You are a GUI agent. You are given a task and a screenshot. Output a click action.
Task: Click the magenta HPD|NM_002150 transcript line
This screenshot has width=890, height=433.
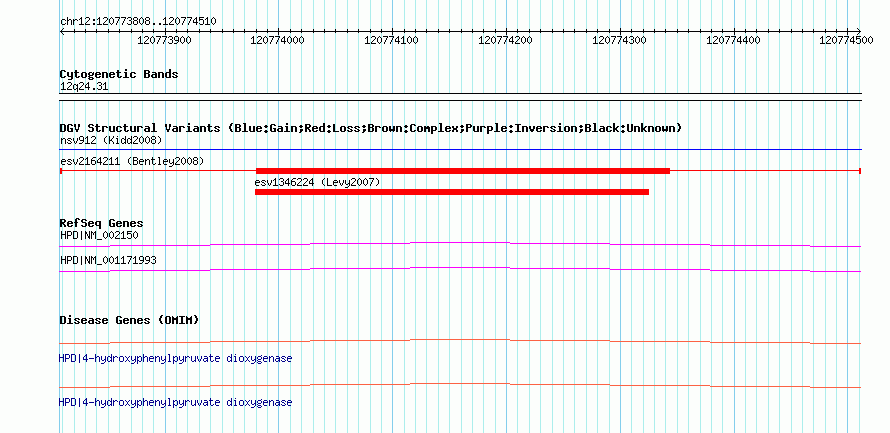(460, 245)
